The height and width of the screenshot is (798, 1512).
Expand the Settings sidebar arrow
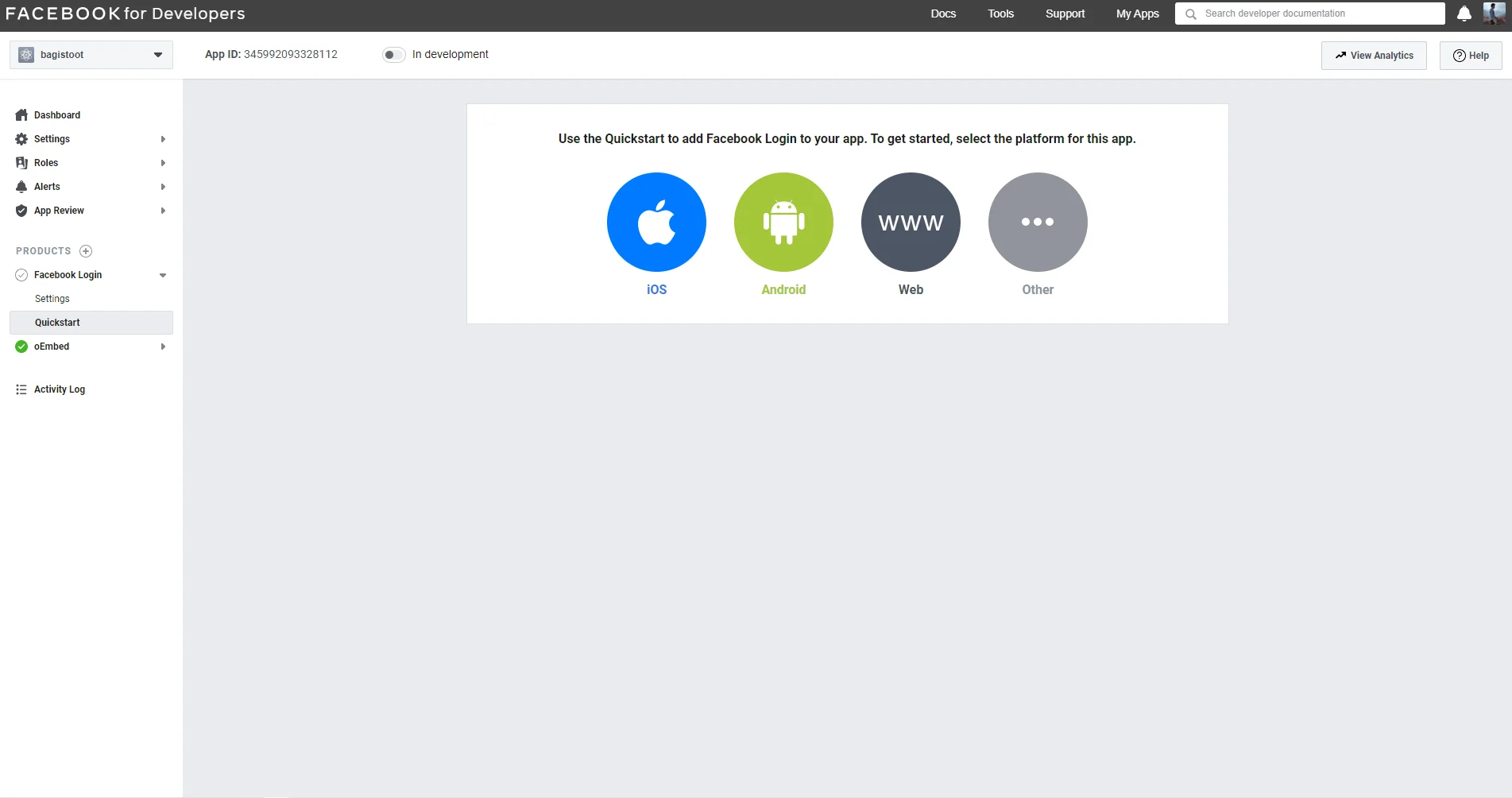[x=163, y=139]
